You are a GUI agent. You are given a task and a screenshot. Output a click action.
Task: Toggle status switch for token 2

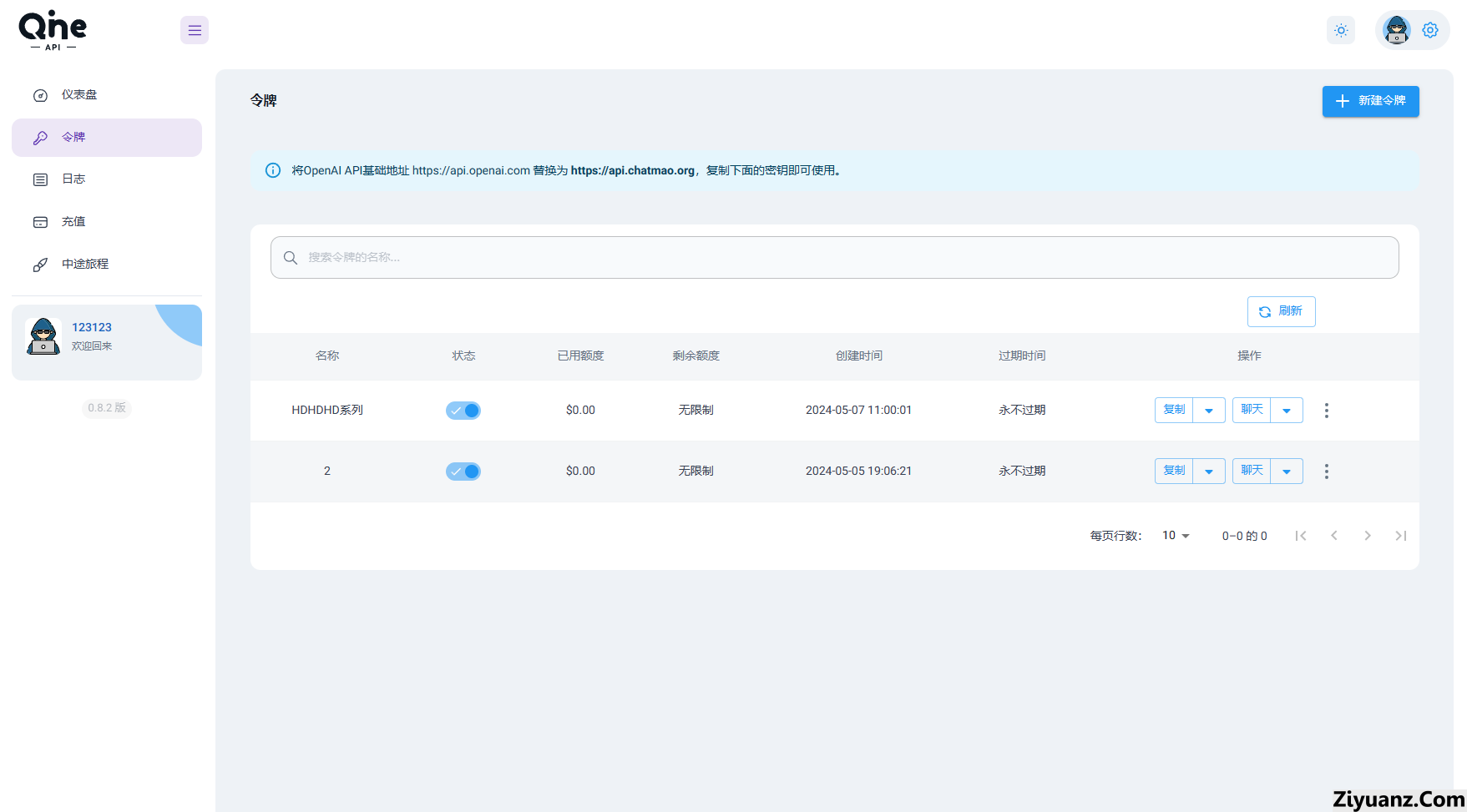(463, 472)
